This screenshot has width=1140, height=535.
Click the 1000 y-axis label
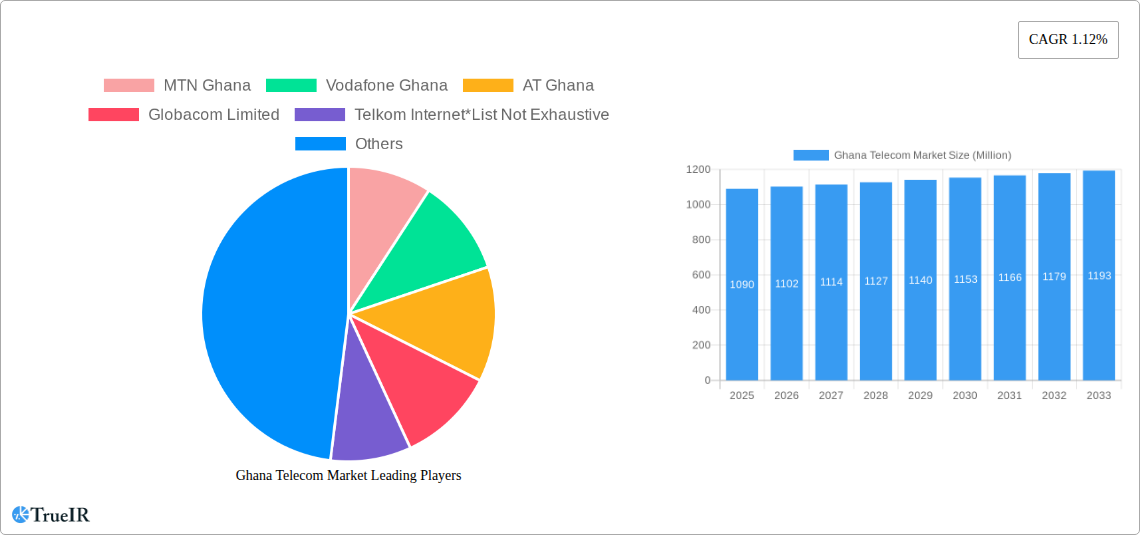pyautogui.click(x=698, y=204)
